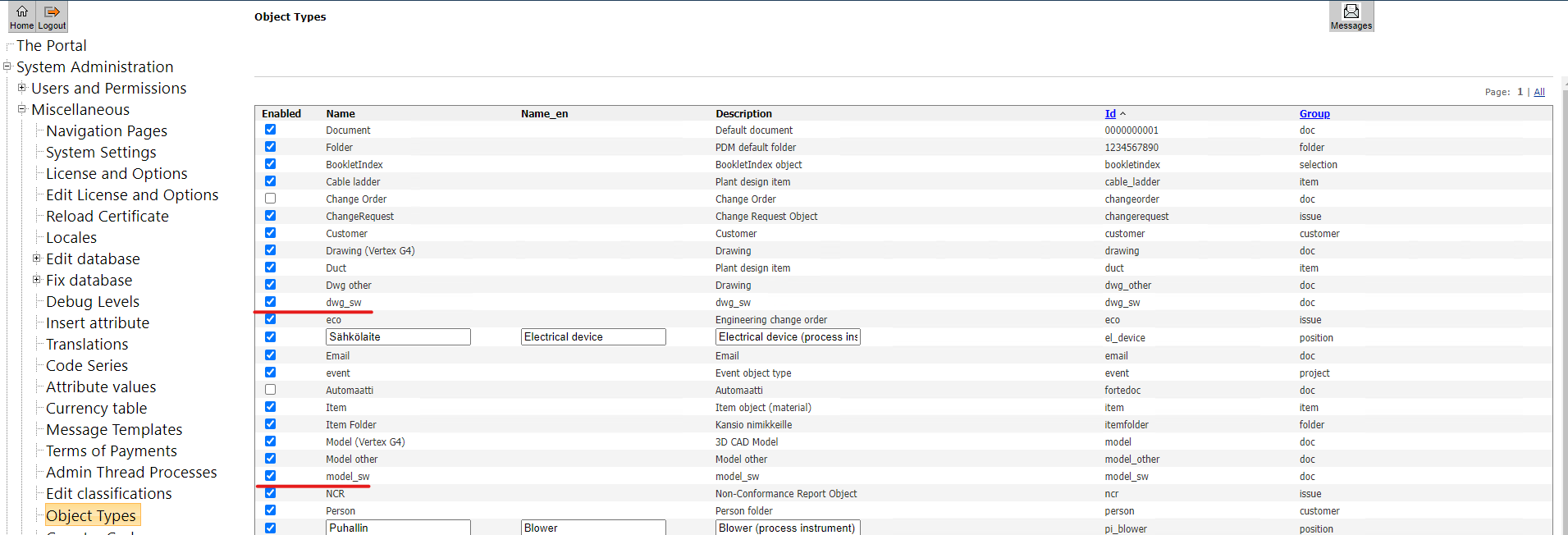This screenshot has width=1568, height=535.
Task: Open the Messages icon
Action: (1351, 16)
